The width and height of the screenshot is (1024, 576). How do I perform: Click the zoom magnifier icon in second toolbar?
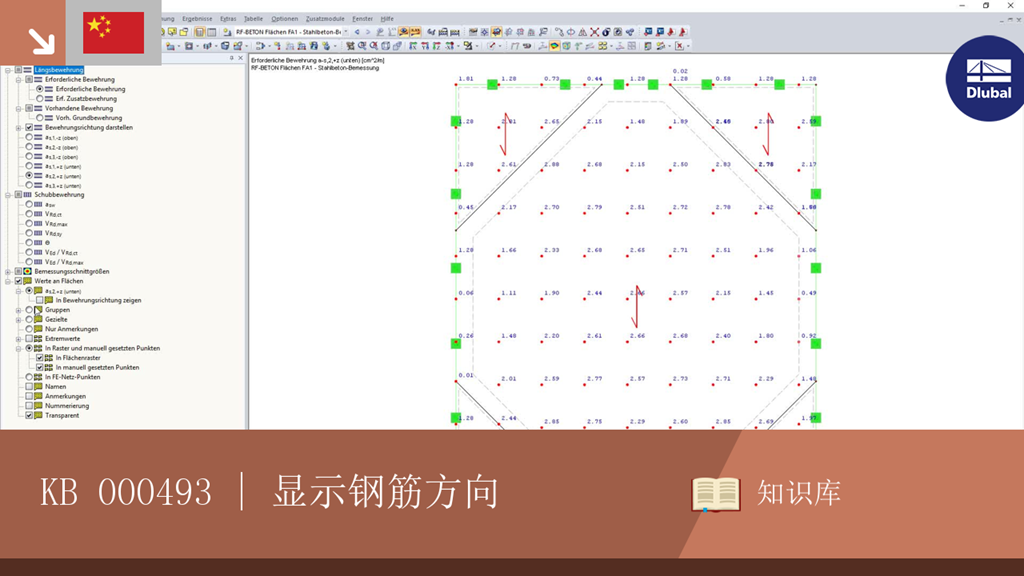362,46
